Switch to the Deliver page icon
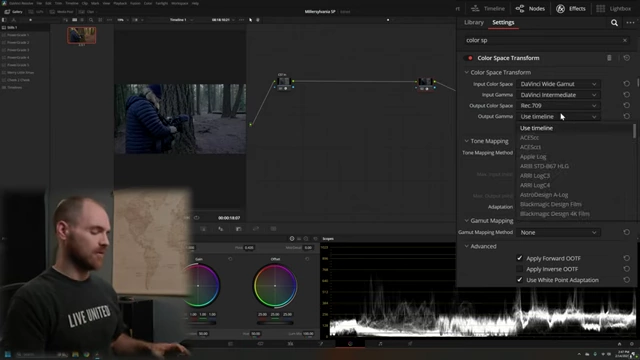640x360 pixels. pos(410,344)
